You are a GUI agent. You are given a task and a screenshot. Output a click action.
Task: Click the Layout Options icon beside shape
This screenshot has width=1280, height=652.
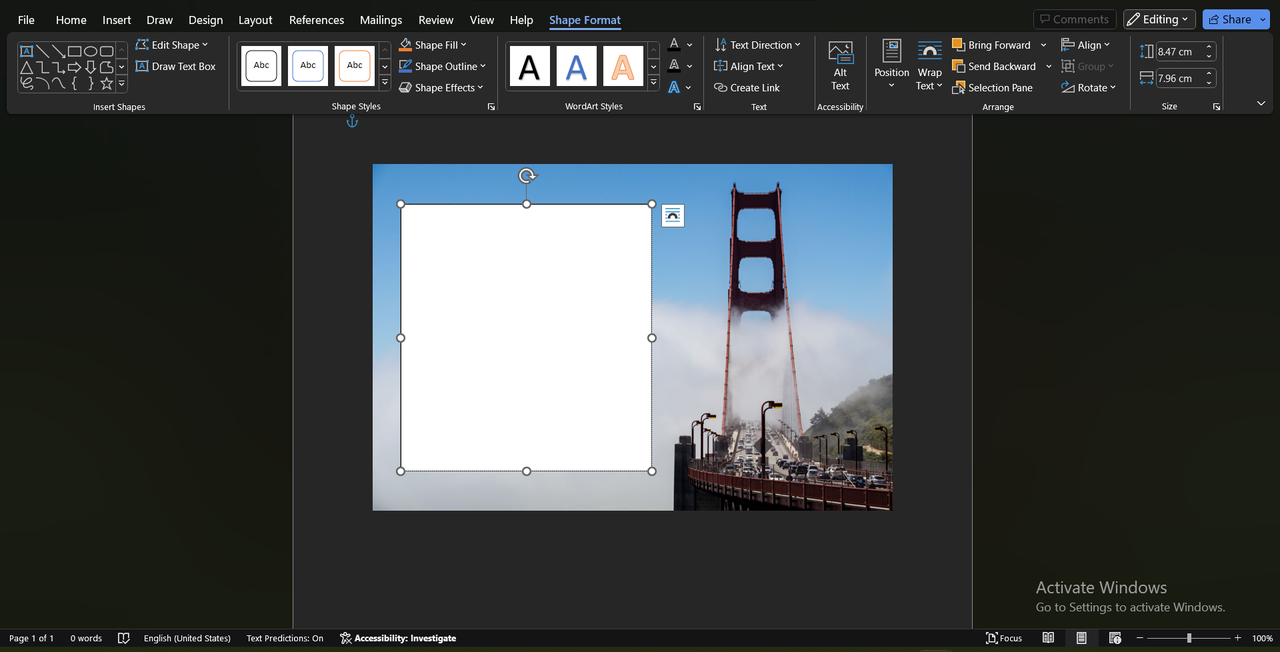pyautogui.click(x=673, y=215)
